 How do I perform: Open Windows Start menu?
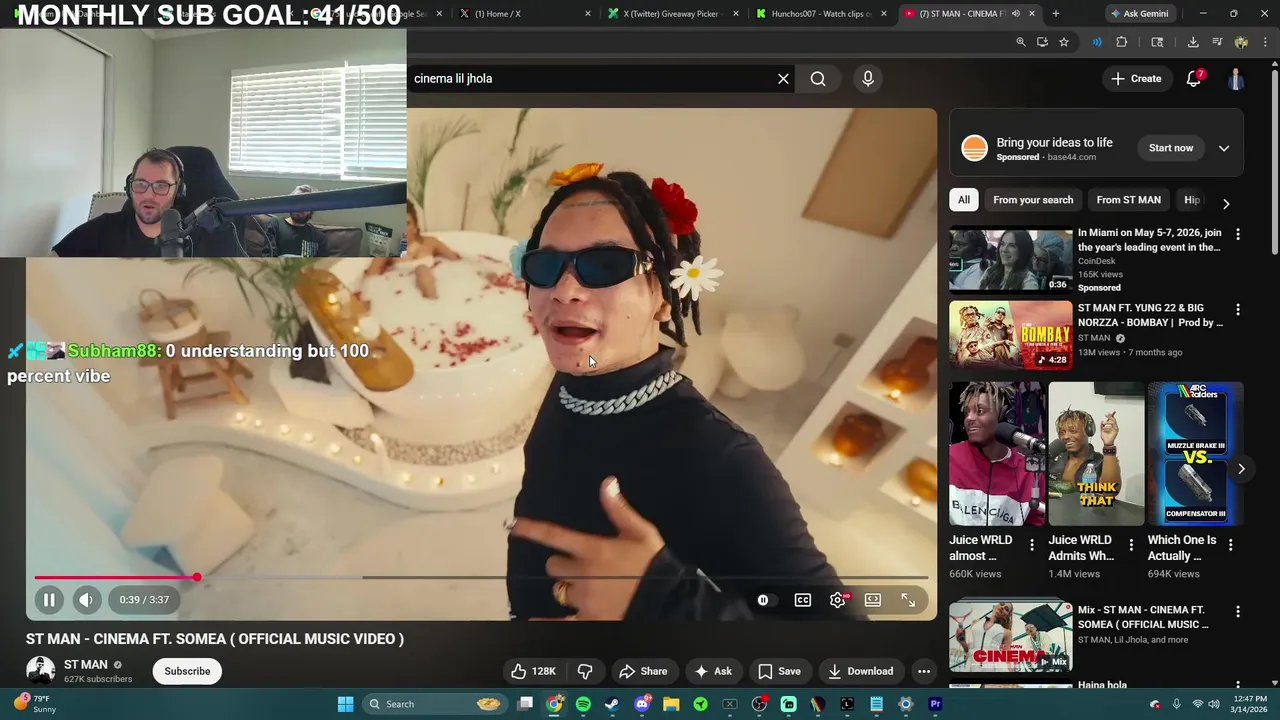click(345, 704)
